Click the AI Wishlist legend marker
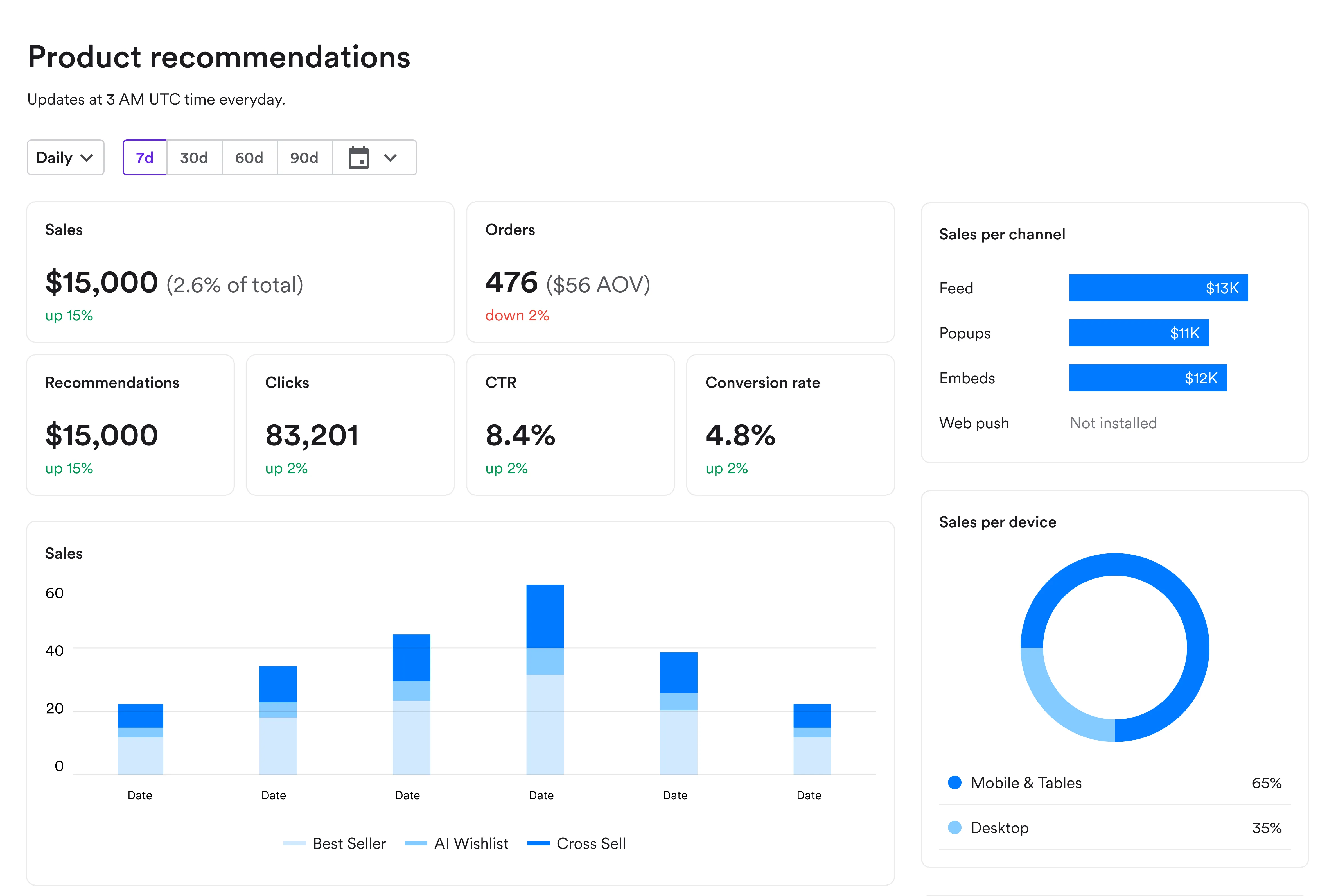Image resolution: width=1336 pixels, height=896 pixels. [417, 843]
